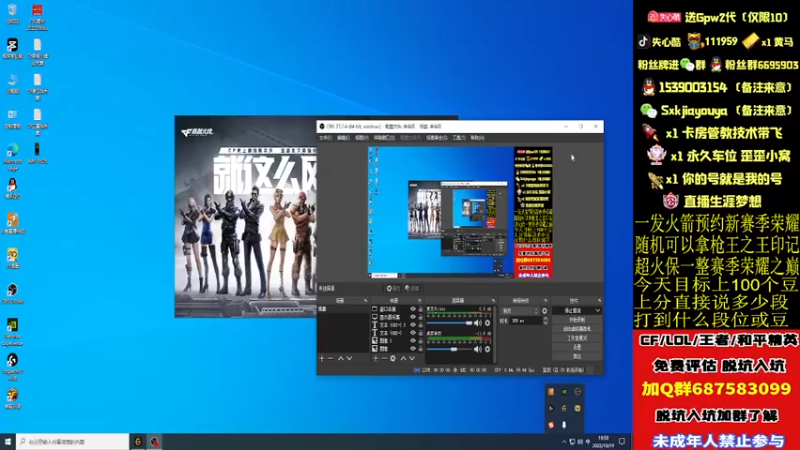Open Settings from the Controls dock
This screenshot has width=800, height=450.
click(577, 347)
